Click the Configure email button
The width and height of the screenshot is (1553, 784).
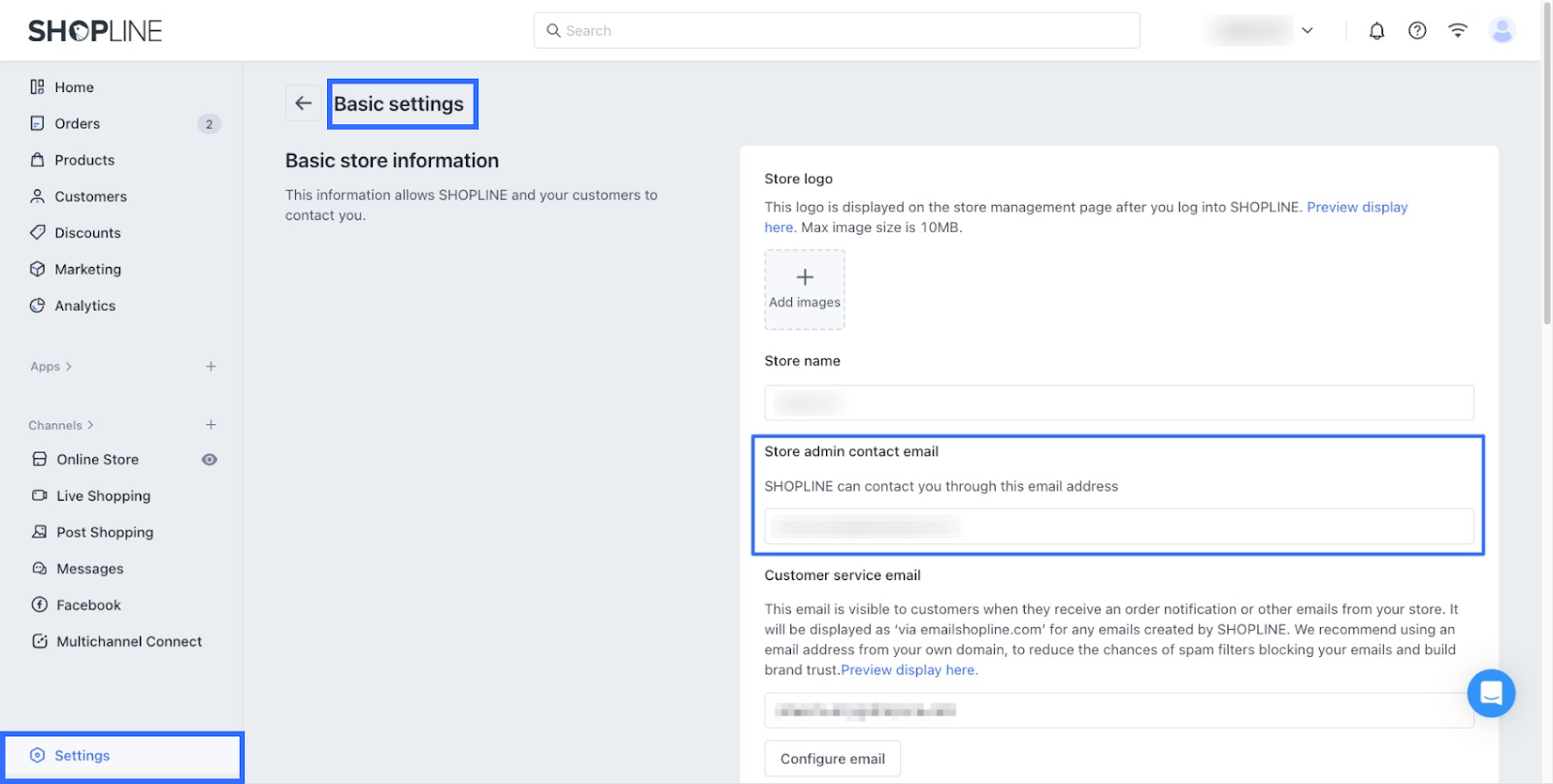pyautogui.click(x=833, y=759)
